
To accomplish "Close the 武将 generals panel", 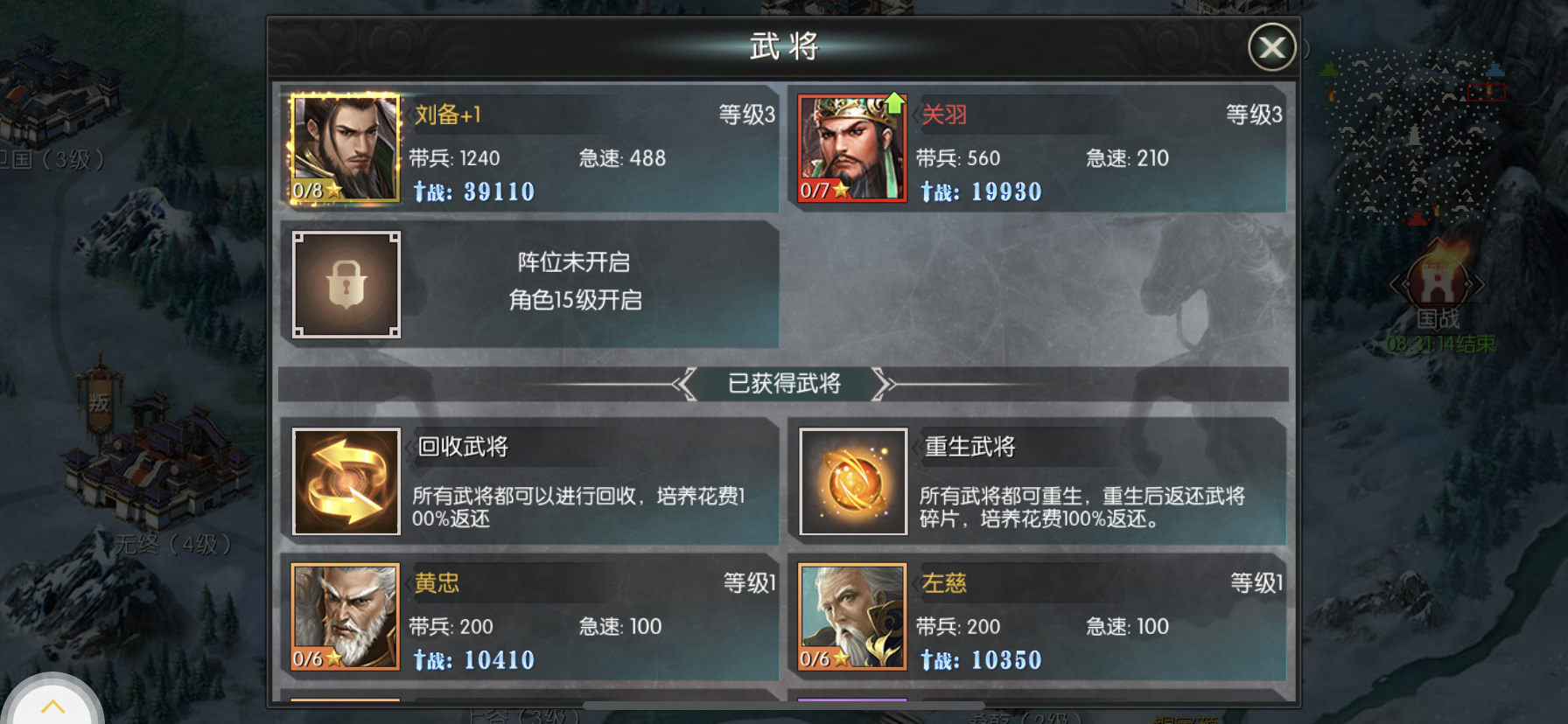I will (x=1271, y=47).
